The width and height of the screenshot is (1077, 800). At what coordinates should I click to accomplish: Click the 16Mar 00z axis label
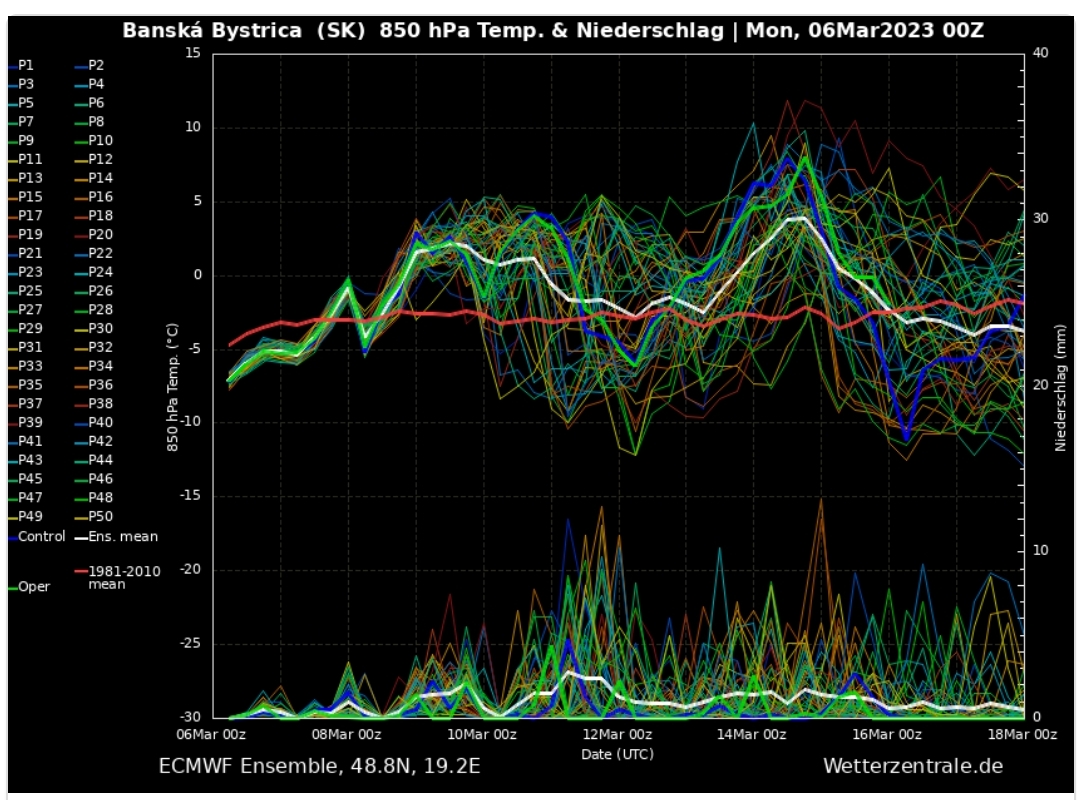[887, 734]
